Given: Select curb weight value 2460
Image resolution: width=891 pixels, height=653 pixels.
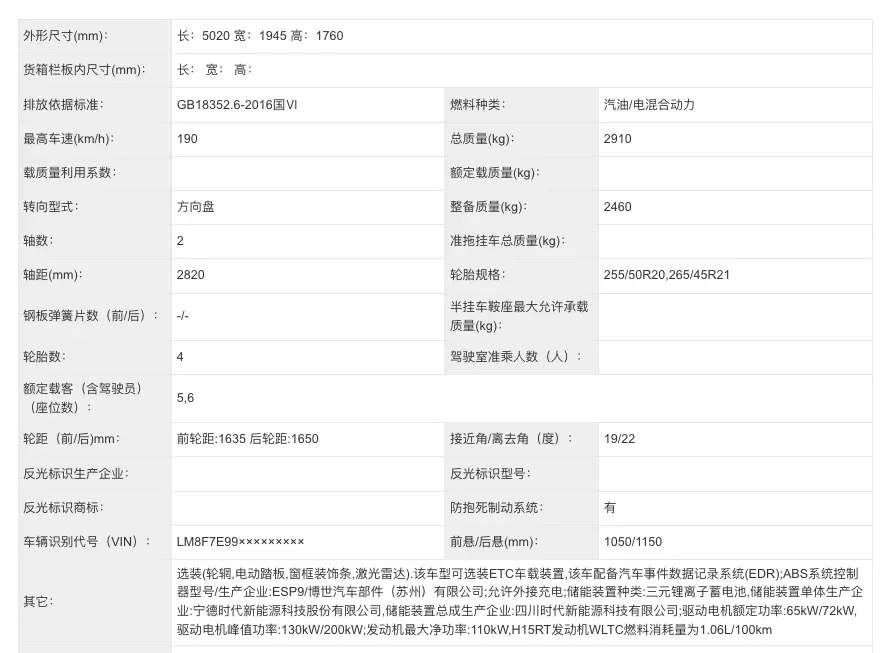Looking at the screenshot, I should coord(618,207).
